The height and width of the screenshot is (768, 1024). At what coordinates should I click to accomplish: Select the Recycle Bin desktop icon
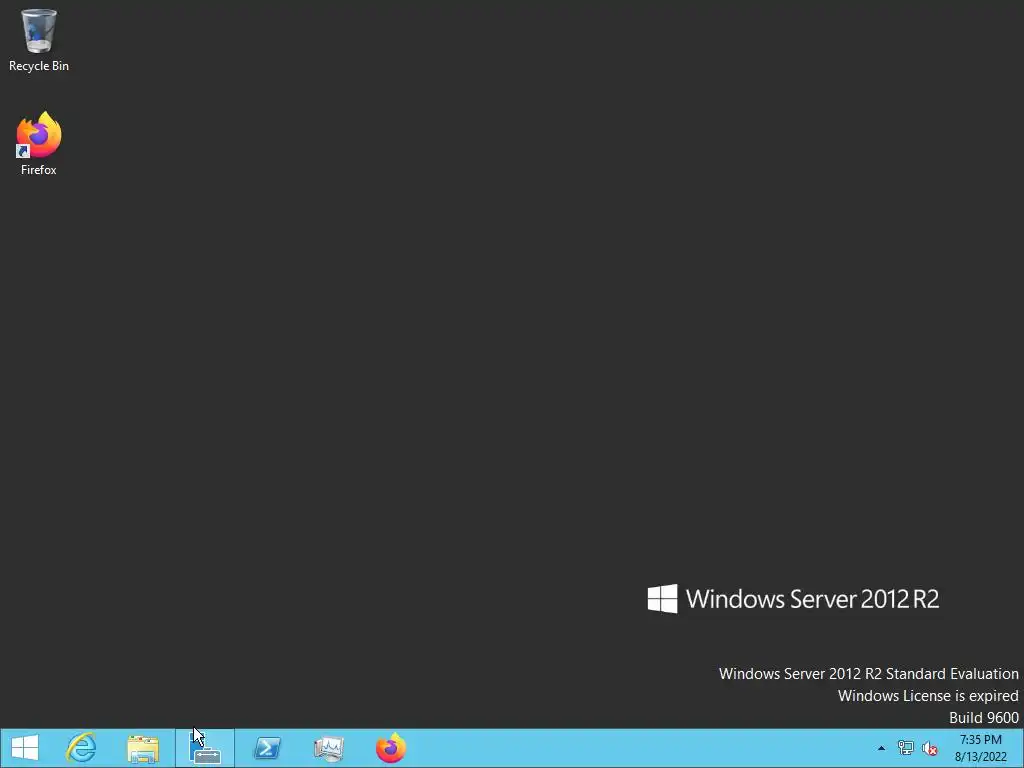point(39,40)
